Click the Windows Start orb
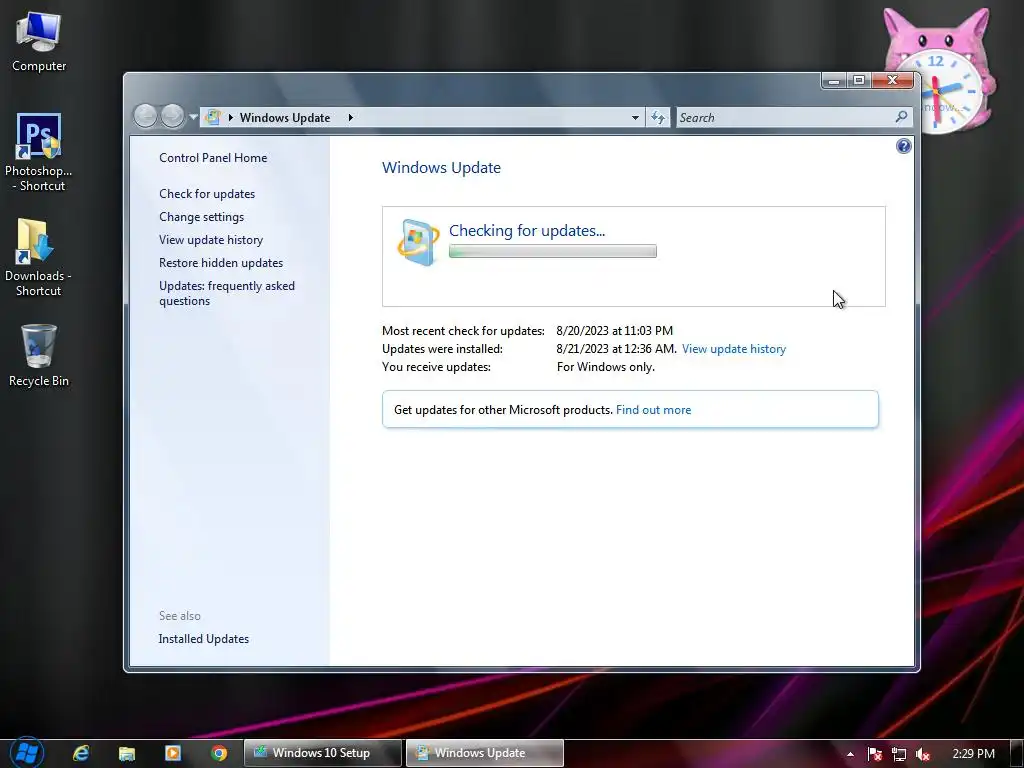The width and height of the screenshot is (1024, 768). tap(27, 753)
